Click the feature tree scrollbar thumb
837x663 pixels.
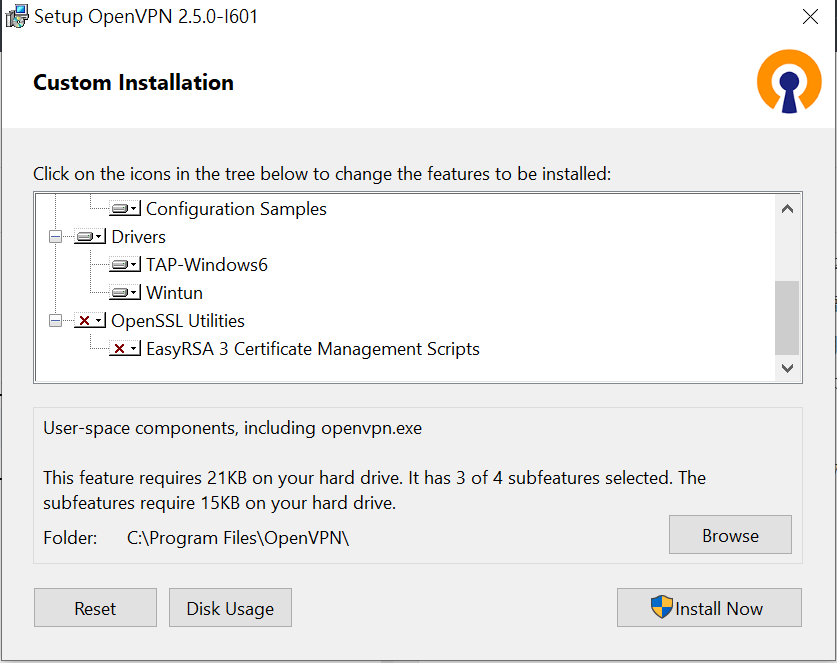tap(787, 317)
